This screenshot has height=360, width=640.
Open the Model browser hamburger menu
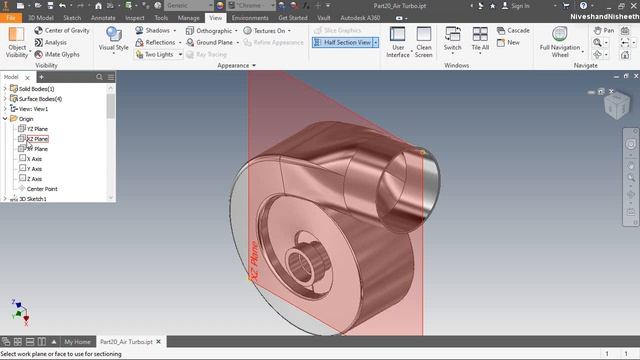point(111,77)
